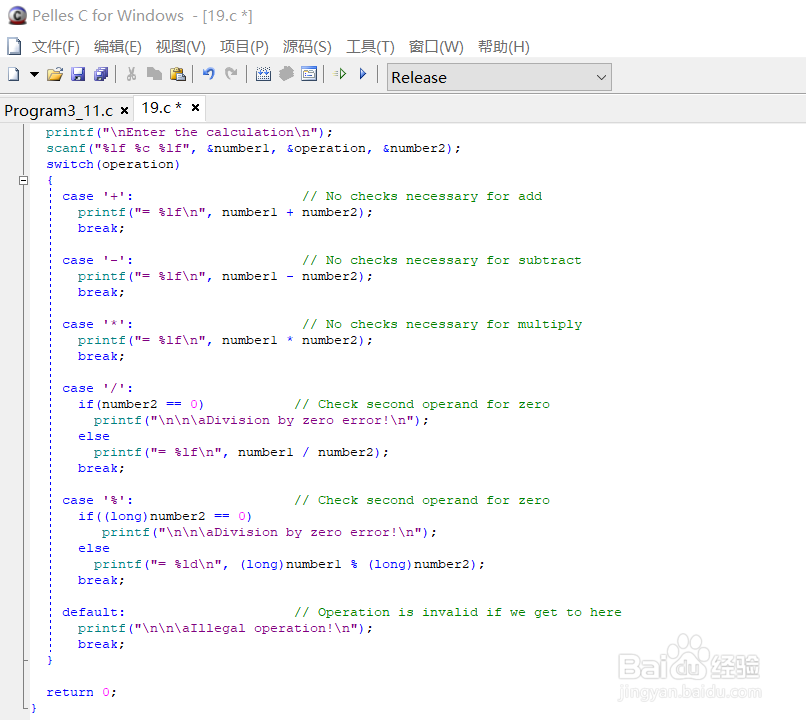Close the Program3_11.c tab
This screenshot has width=806, height=720.
point(124,110)
